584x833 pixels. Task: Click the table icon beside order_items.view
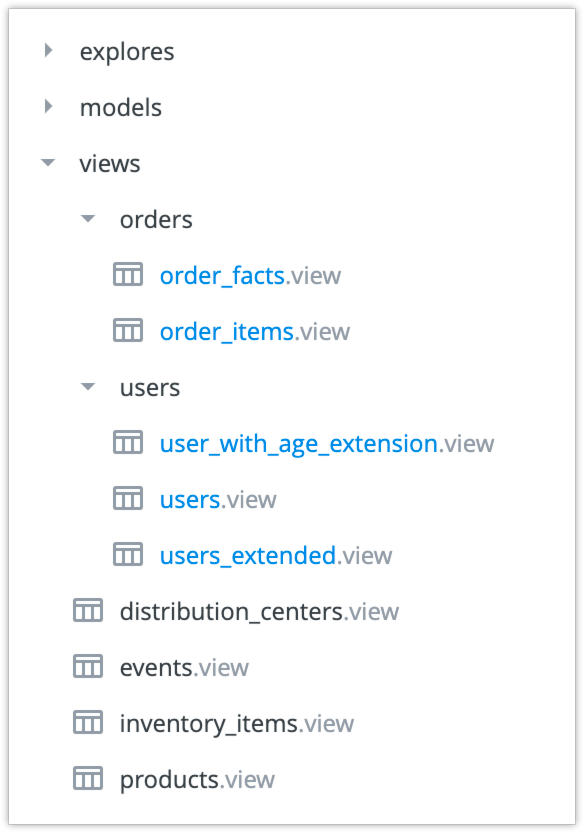(x=128, y=330)
